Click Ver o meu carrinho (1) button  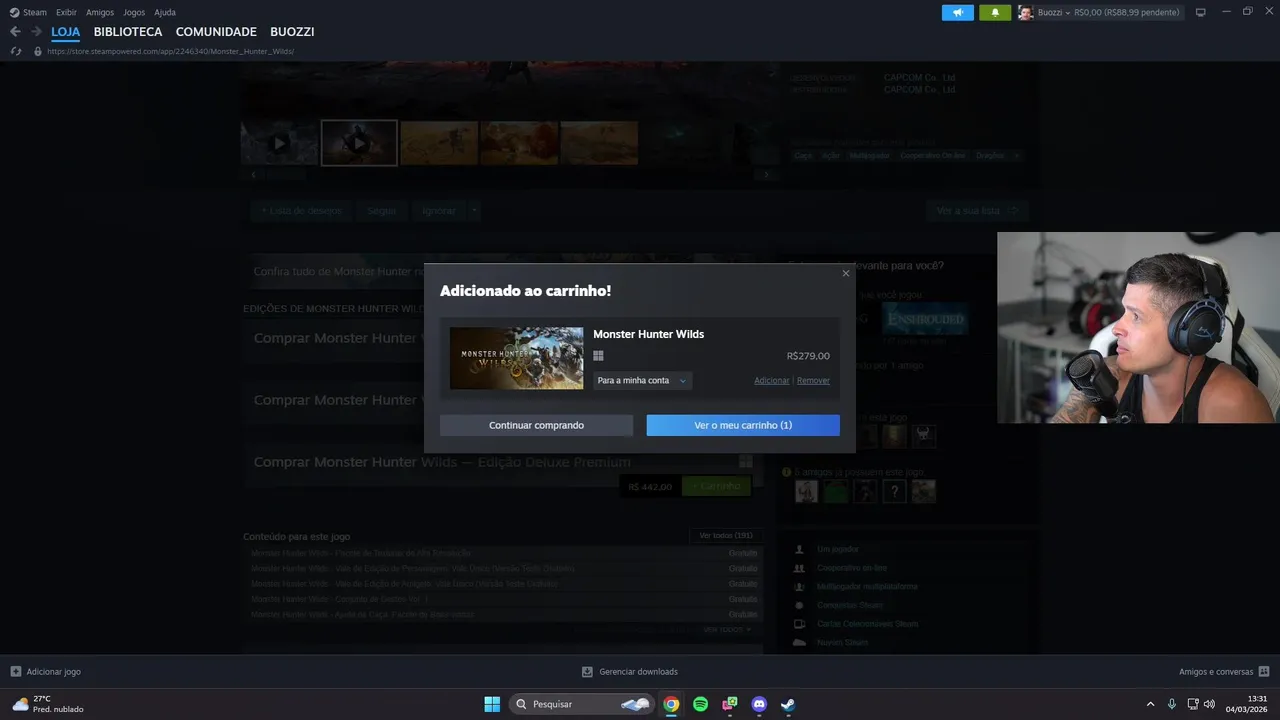[x=743, y=425]
